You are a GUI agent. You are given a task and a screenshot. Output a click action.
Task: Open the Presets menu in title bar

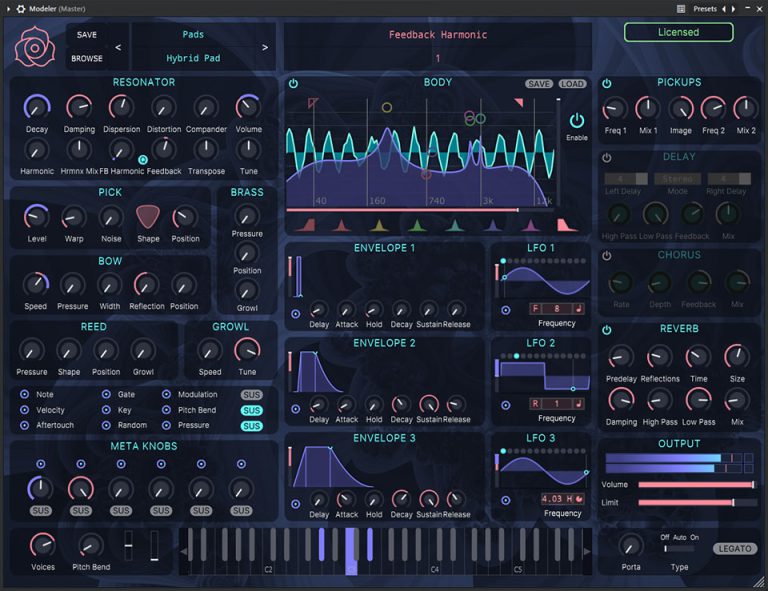(705, 8)
